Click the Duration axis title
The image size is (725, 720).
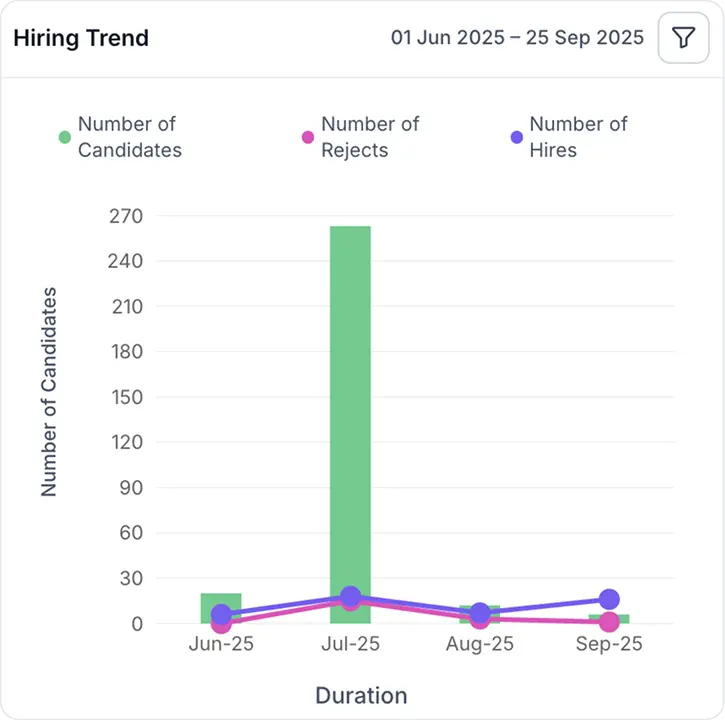click(361, 695)
